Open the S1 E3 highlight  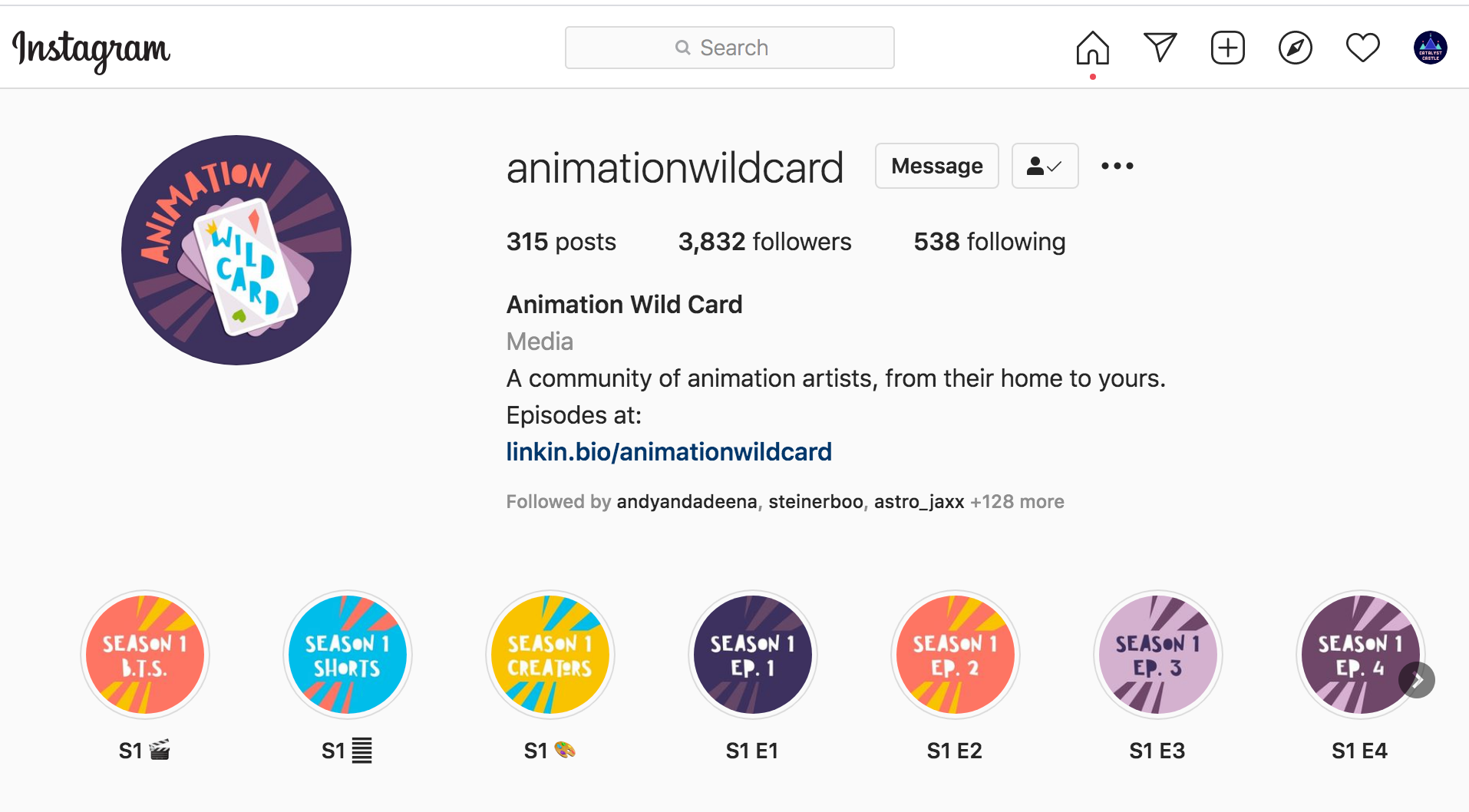[x=1157, y=655]
